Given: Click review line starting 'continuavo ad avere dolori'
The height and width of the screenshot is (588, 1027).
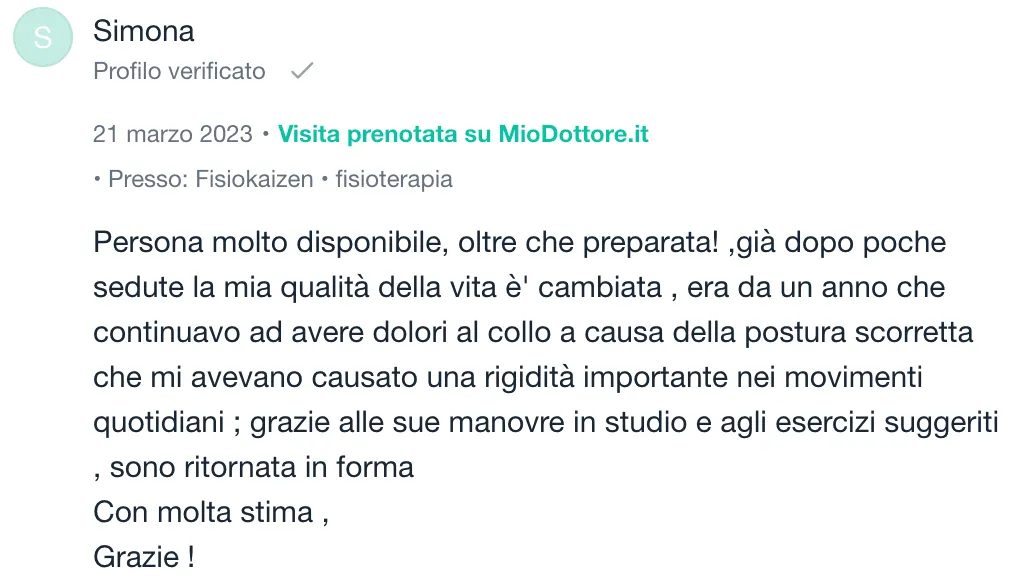Looking at the screenshot, I should click(x=533, y=333).
